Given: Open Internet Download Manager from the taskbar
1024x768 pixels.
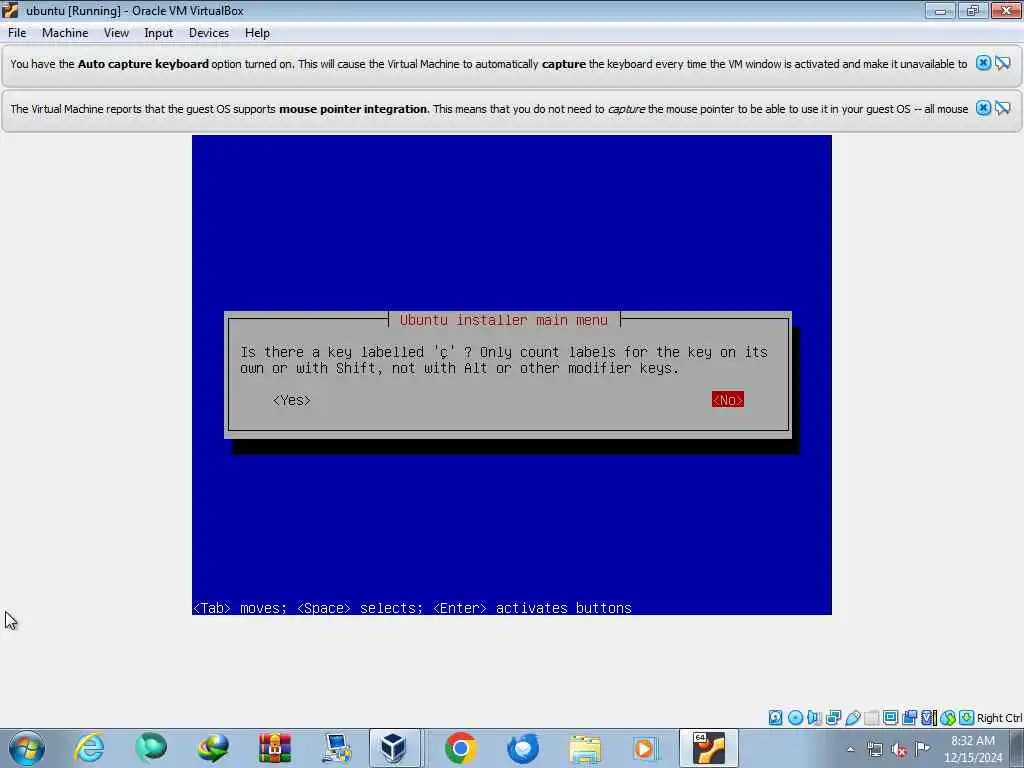Looking at the screenshot, I should tap(213, 748).
